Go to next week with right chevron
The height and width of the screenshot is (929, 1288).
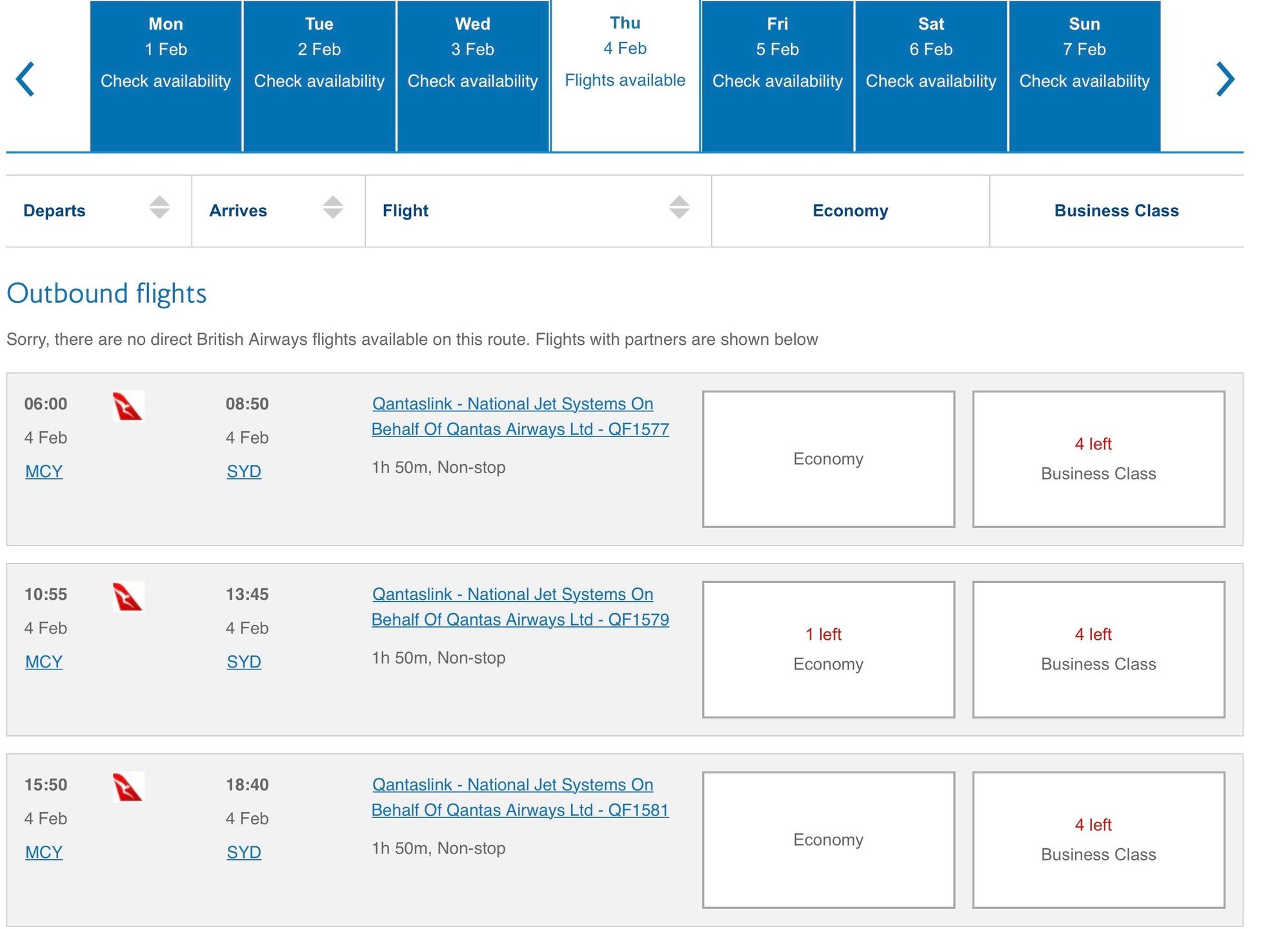pyautogui.click(x=1224, y=79)
